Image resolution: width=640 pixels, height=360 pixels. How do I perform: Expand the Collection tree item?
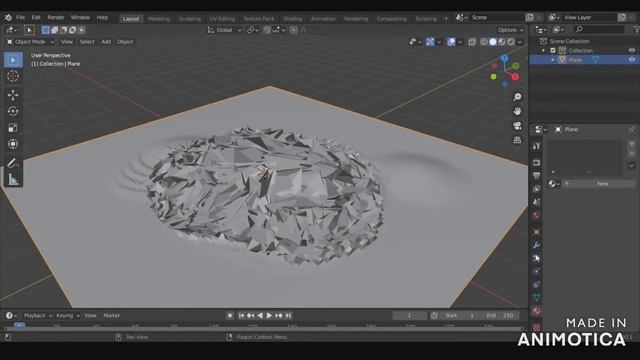pyautogui.click(x=543, y=51)
